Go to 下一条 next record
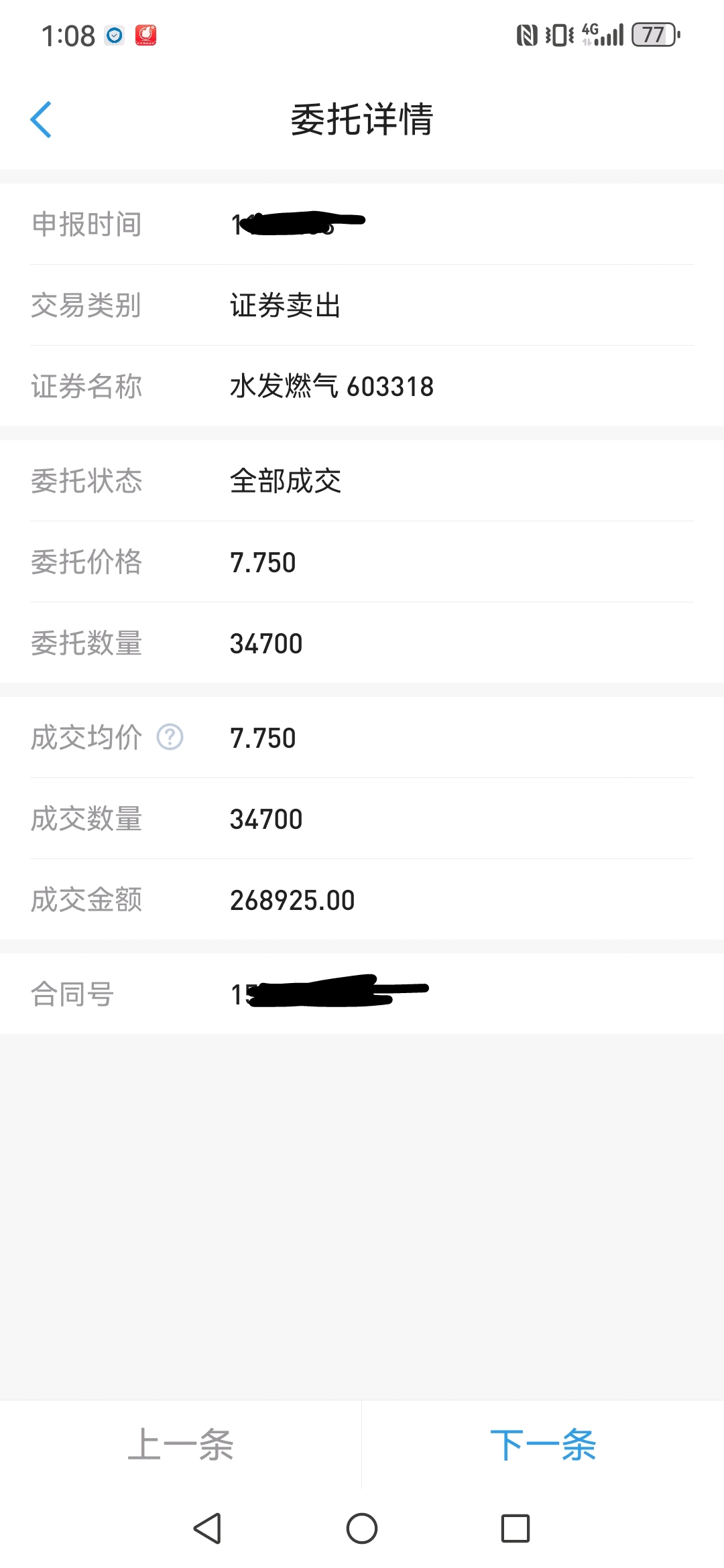This screenshot has height=1568, width=724. point(543,1445)
